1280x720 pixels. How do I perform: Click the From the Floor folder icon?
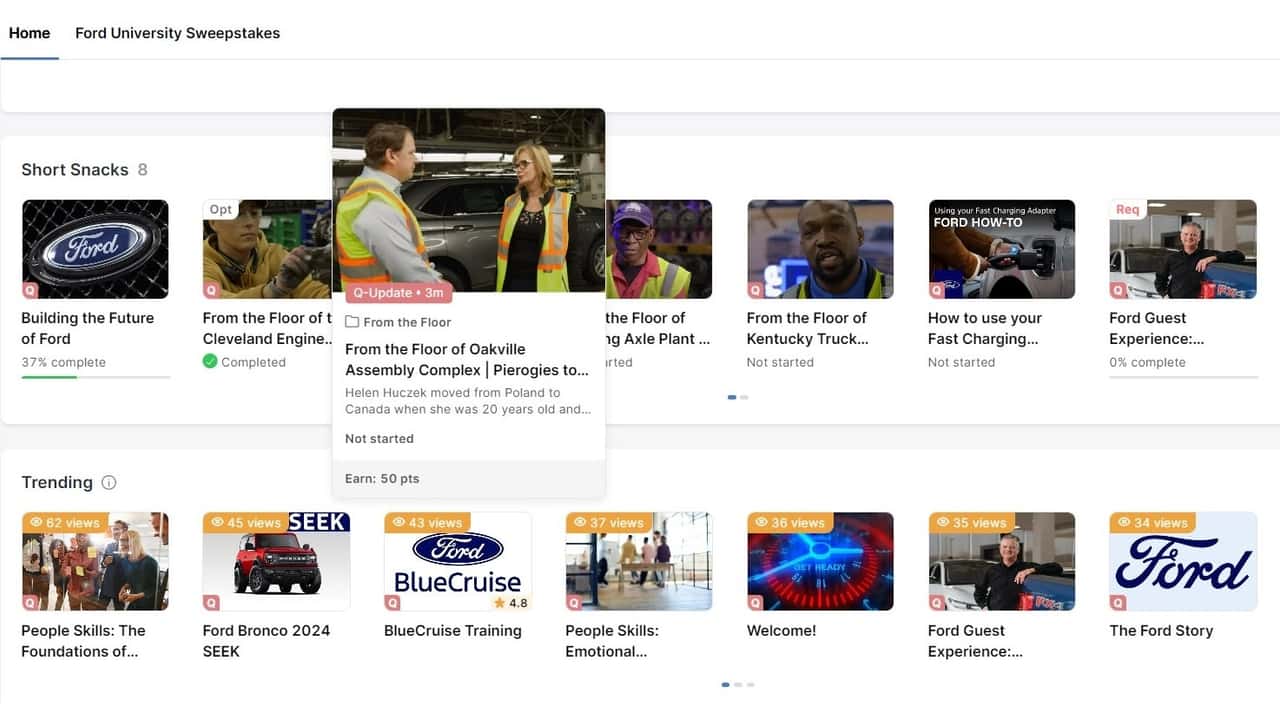(x=352, y=322)
